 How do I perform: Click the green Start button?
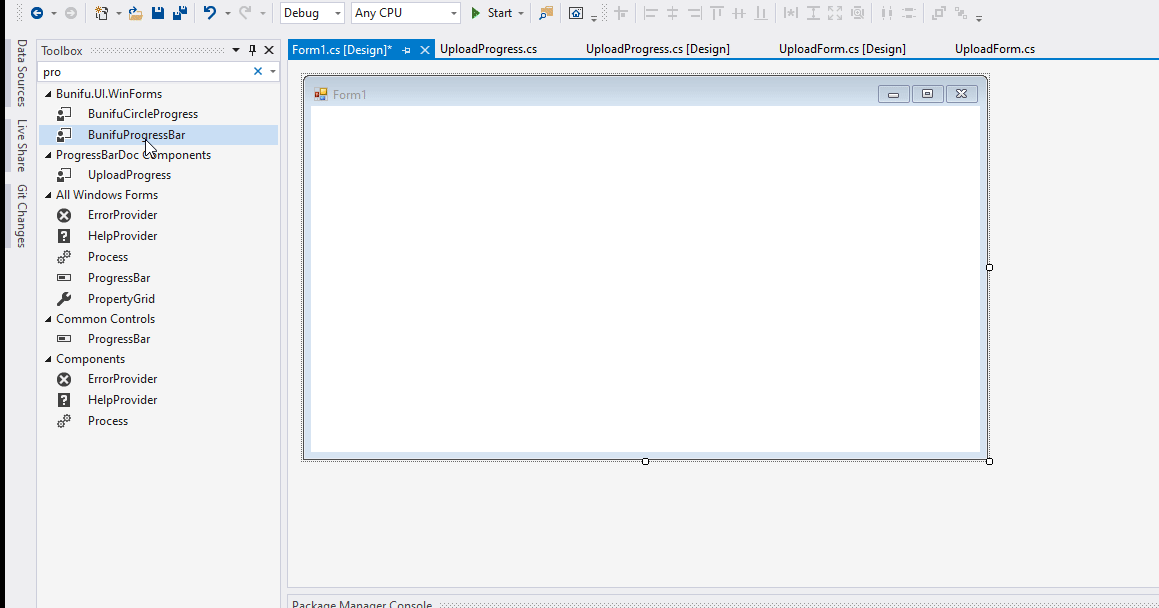[492, 13]
